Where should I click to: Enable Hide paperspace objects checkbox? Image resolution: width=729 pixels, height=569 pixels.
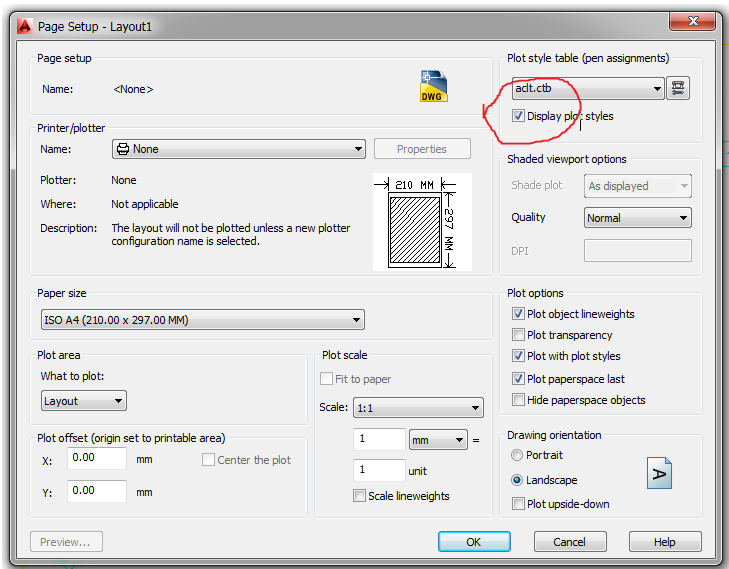point(518,399)
